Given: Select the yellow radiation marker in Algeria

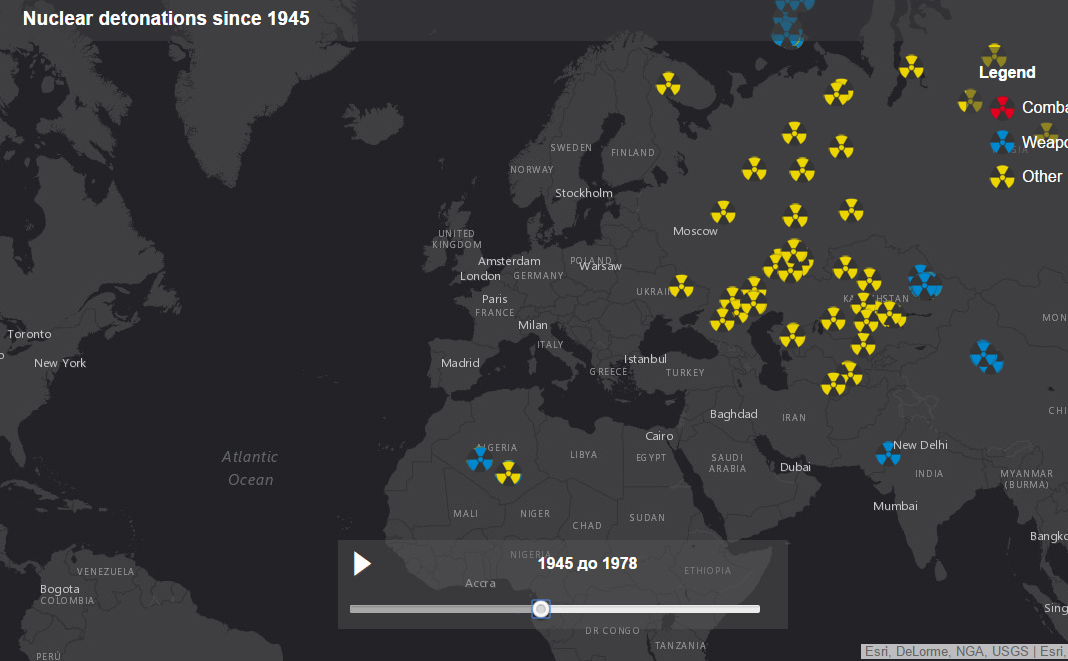Looking at the screenshot, I should point(509,472).
